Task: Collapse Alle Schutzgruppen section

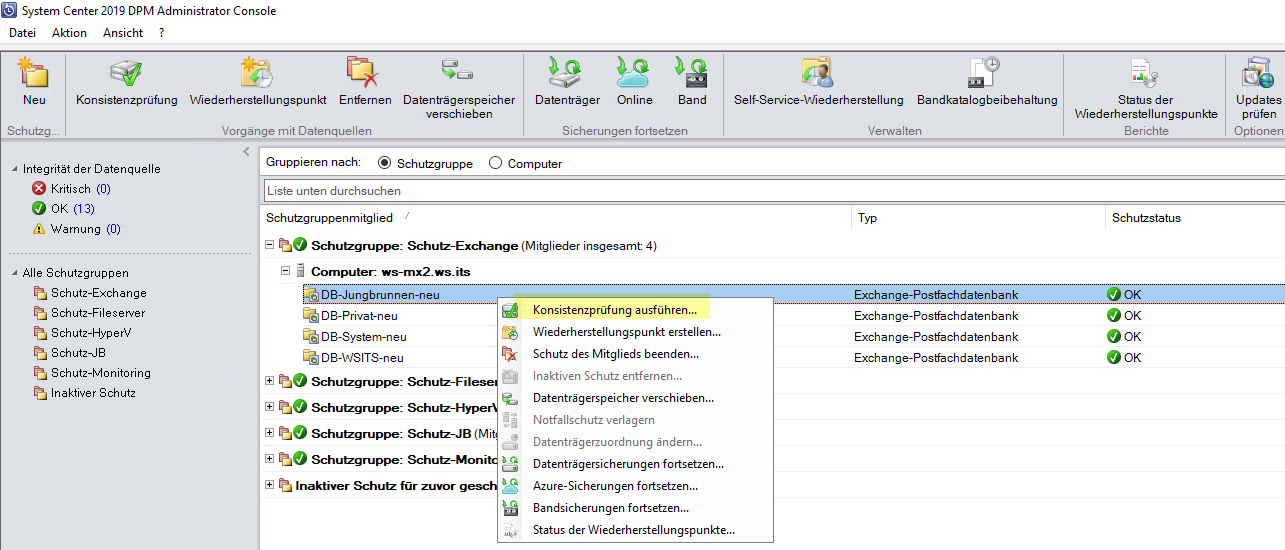Action: coord(14,273)
